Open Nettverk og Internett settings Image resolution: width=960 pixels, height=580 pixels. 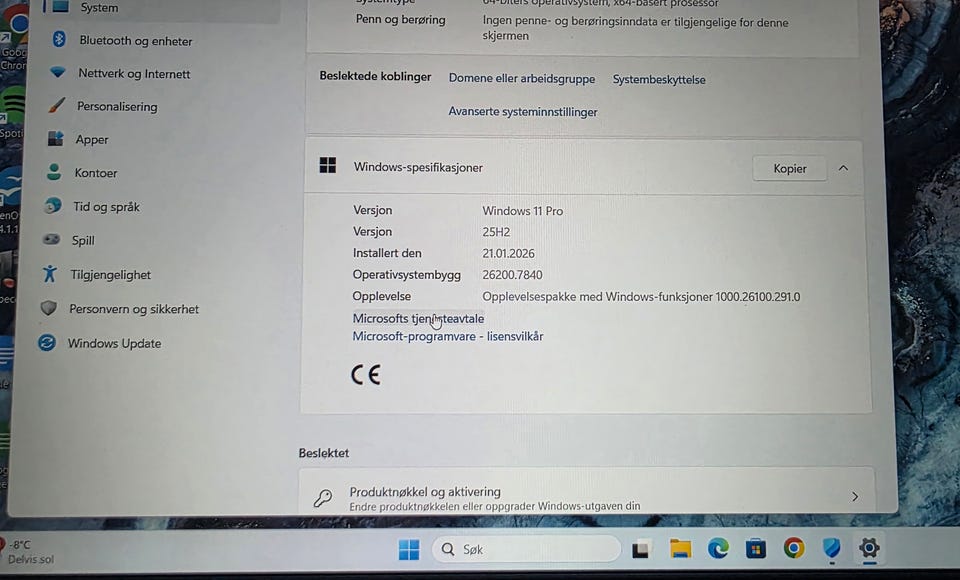134,73
